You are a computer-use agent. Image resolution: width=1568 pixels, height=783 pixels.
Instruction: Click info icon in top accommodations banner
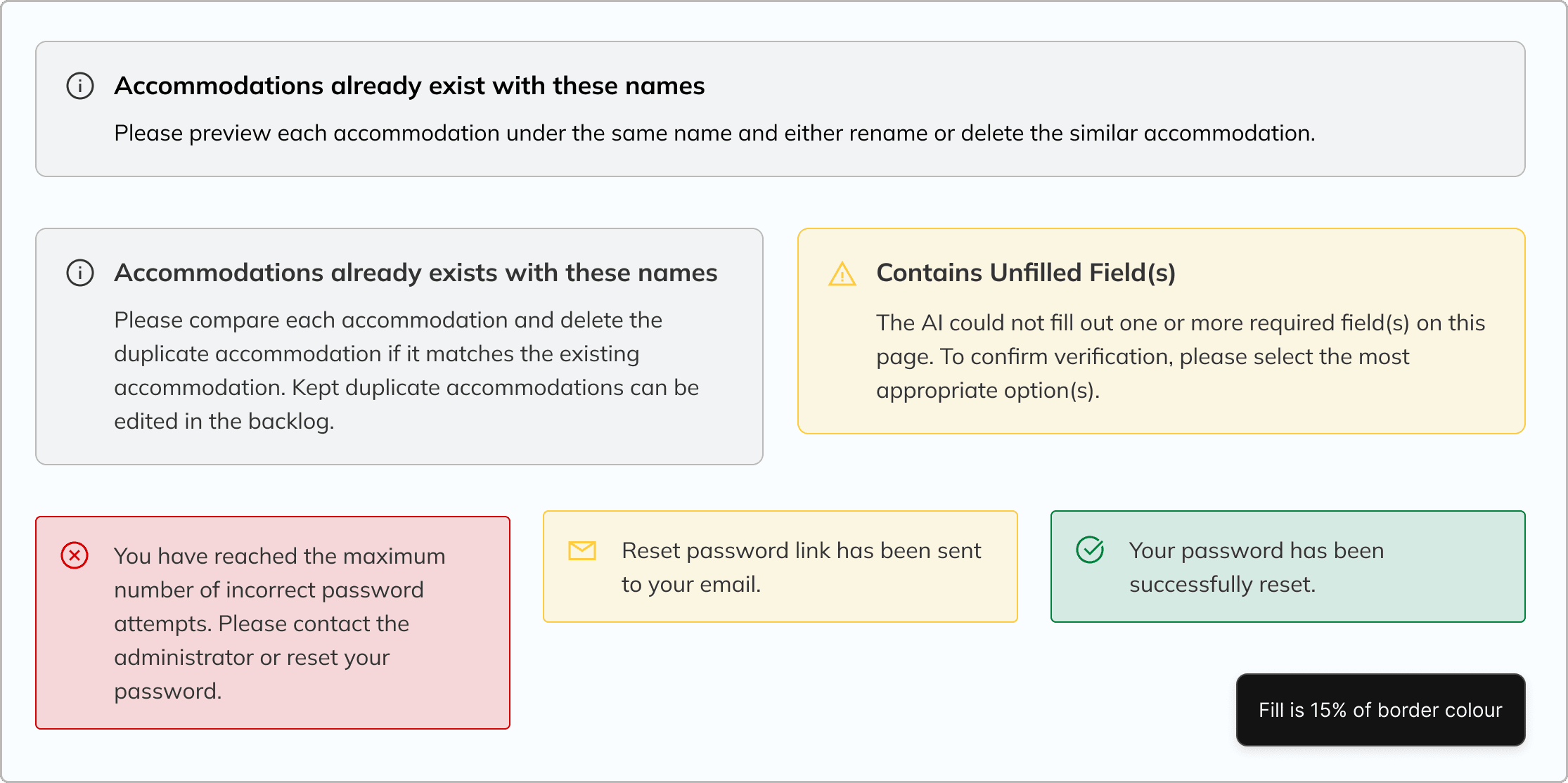pyautogui.click(x=80, y=86)
